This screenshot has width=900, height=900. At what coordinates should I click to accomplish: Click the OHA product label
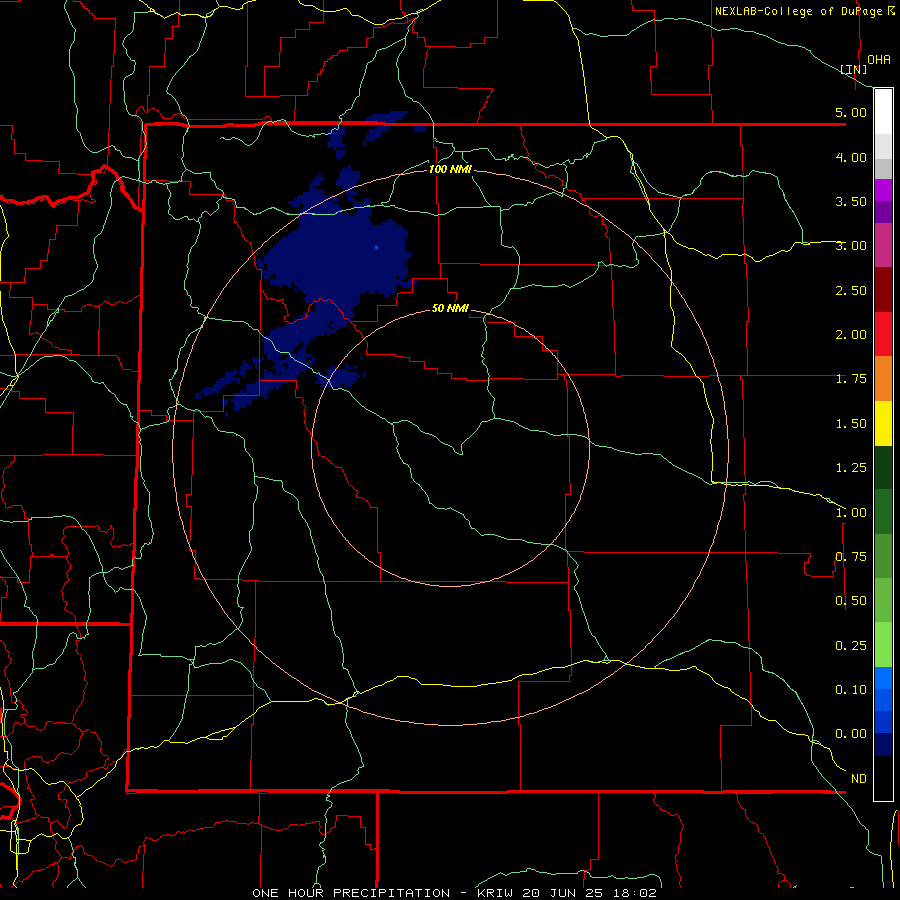[x=879, y=59]
